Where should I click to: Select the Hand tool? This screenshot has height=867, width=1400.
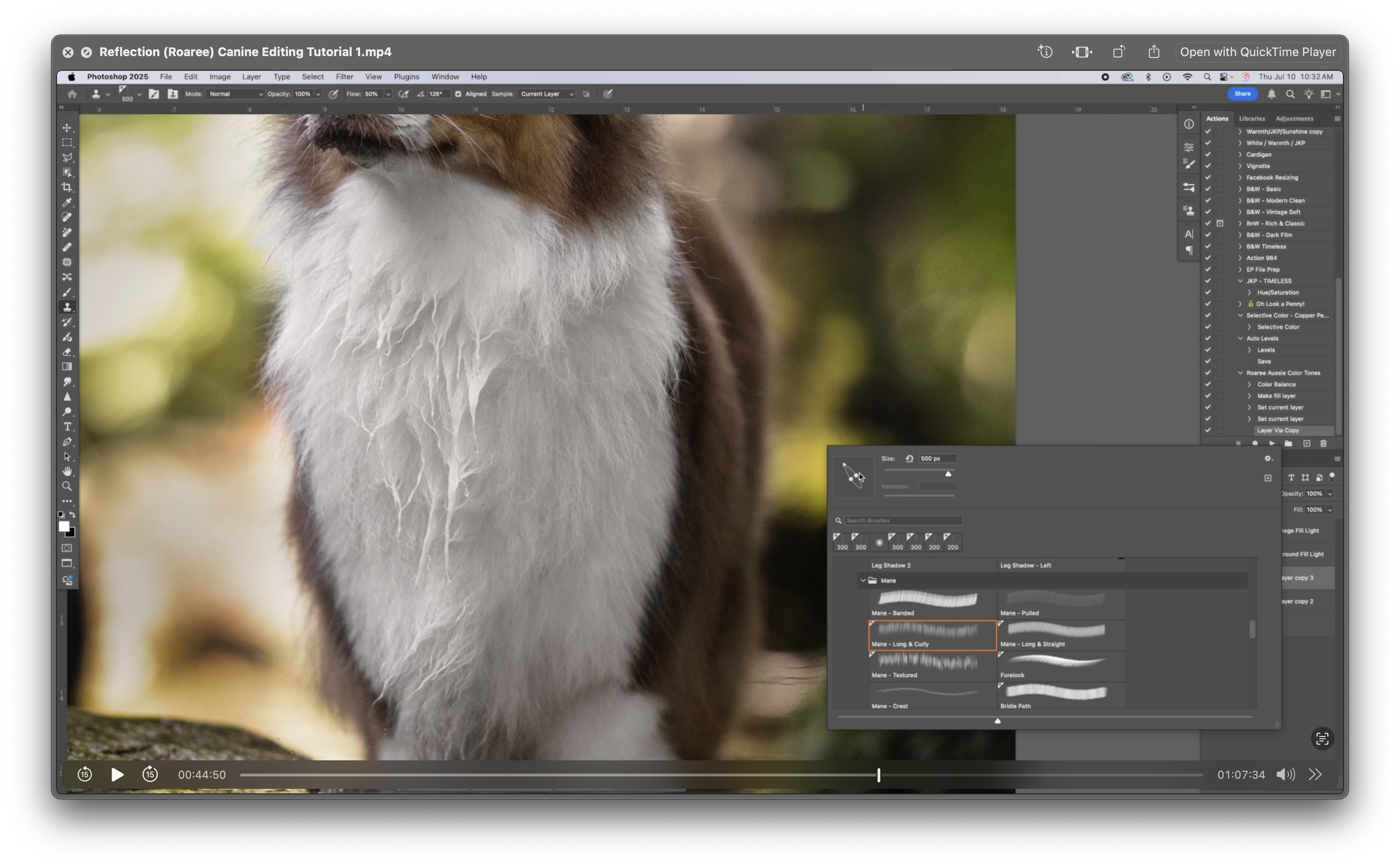(x=67, y=471)
